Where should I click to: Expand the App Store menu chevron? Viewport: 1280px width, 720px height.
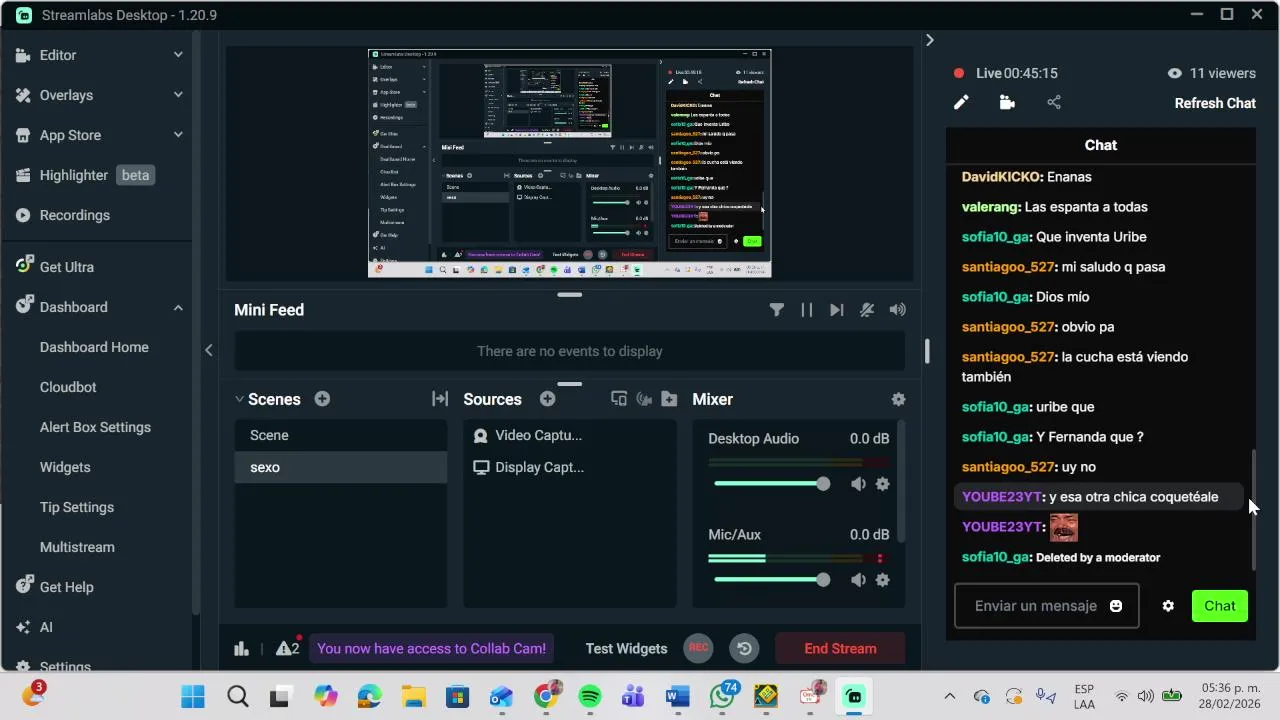click(178, 135)
